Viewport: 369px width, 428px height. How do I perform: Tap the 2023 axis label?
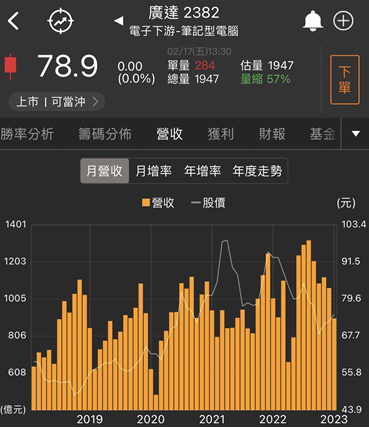pyautogui.click(x=334, y=419)
